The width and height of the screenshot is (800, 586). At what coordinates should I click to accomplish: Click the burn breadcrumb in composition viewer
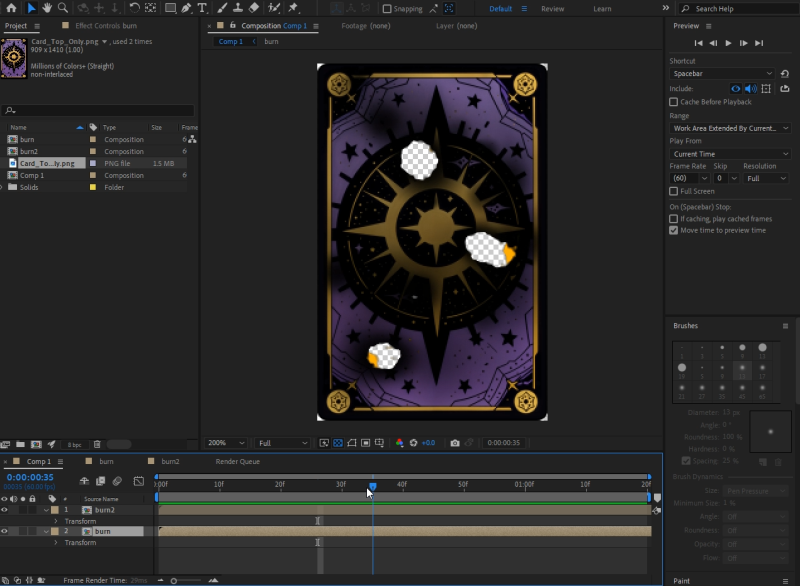tap(271, 41)
